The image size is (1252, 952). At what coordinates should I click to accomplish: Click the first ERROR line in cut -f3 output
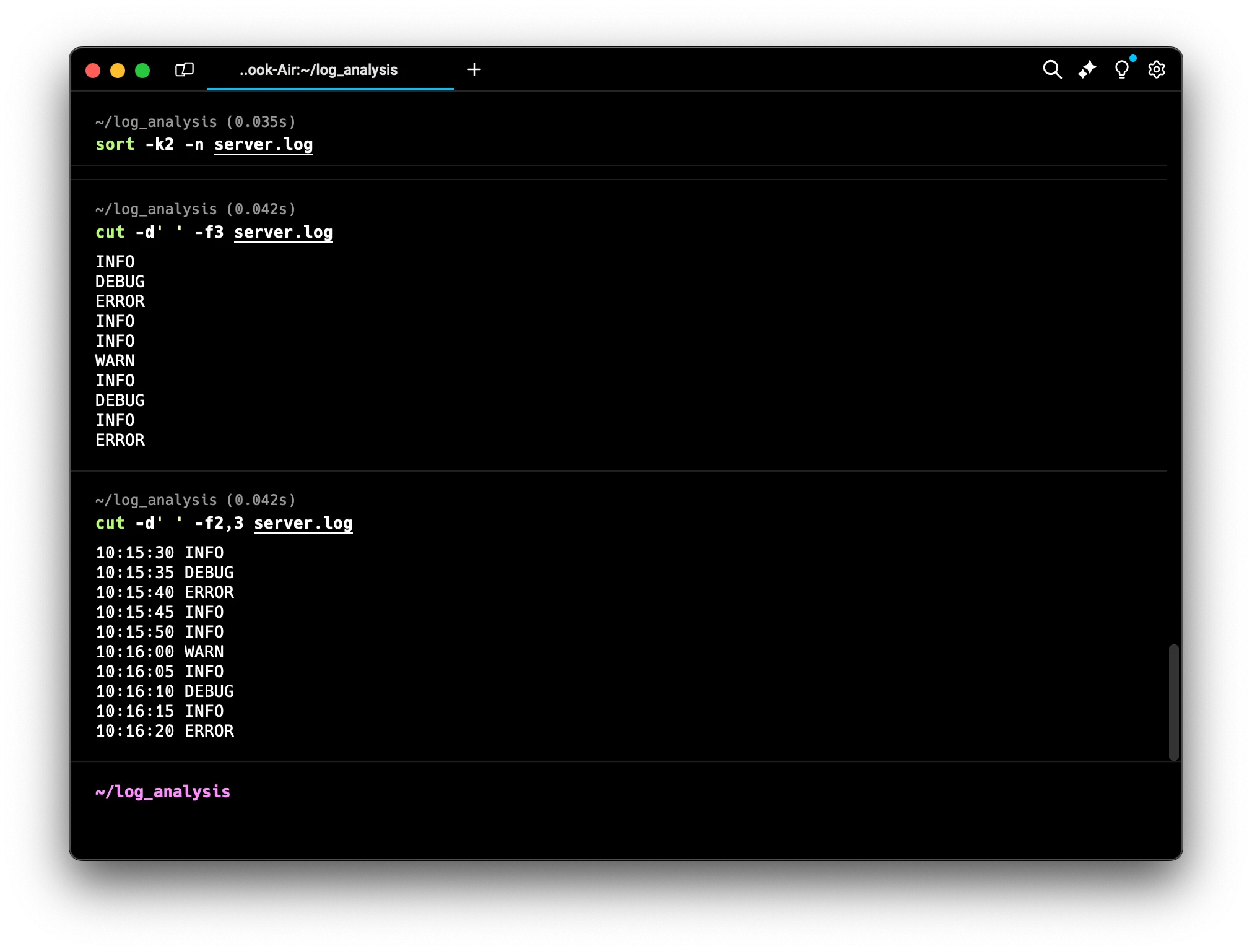click(x=120, y=301)
